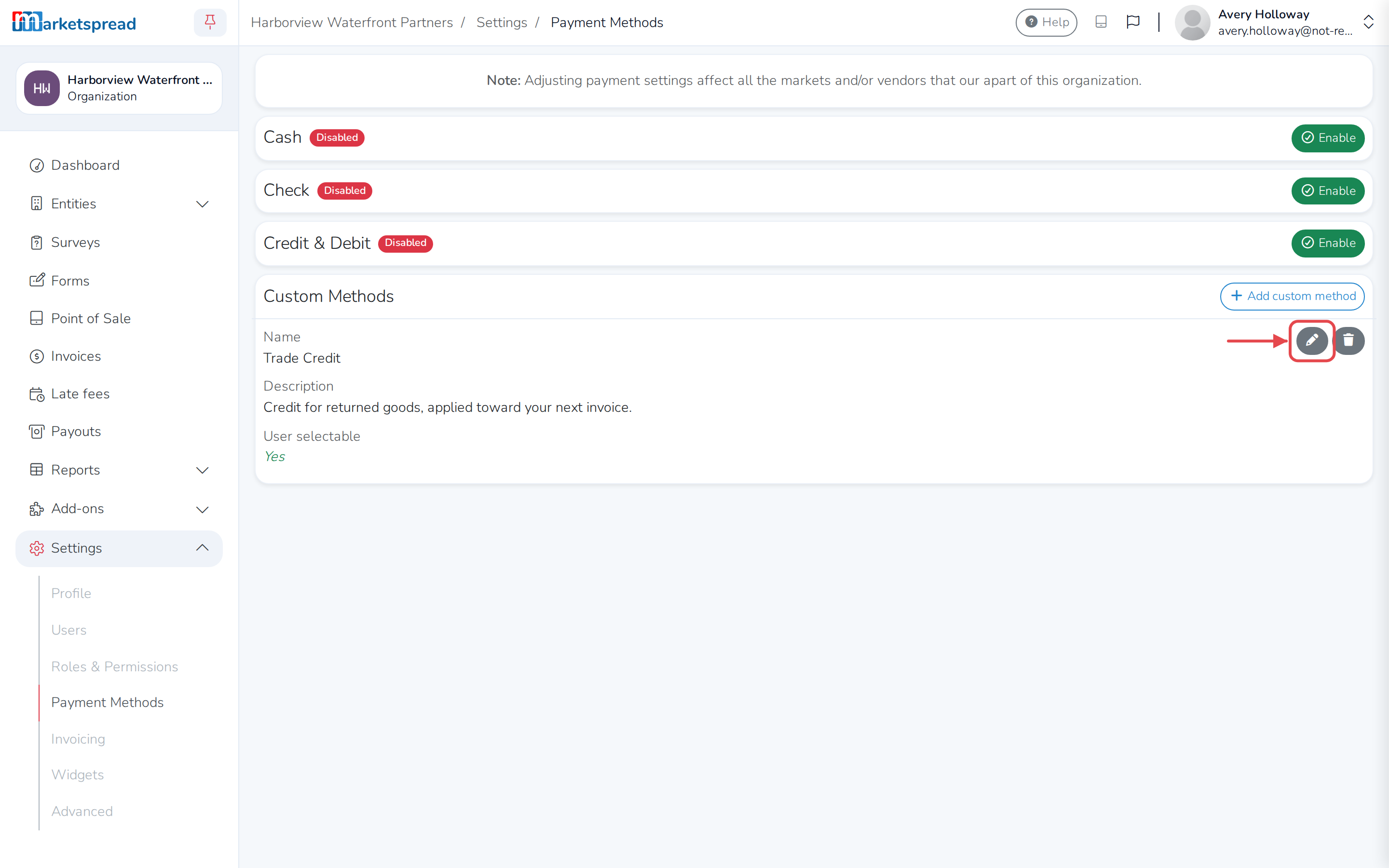Open Roles & Permissions settings
The image size is (1389, 868).
tap(115, 667)
